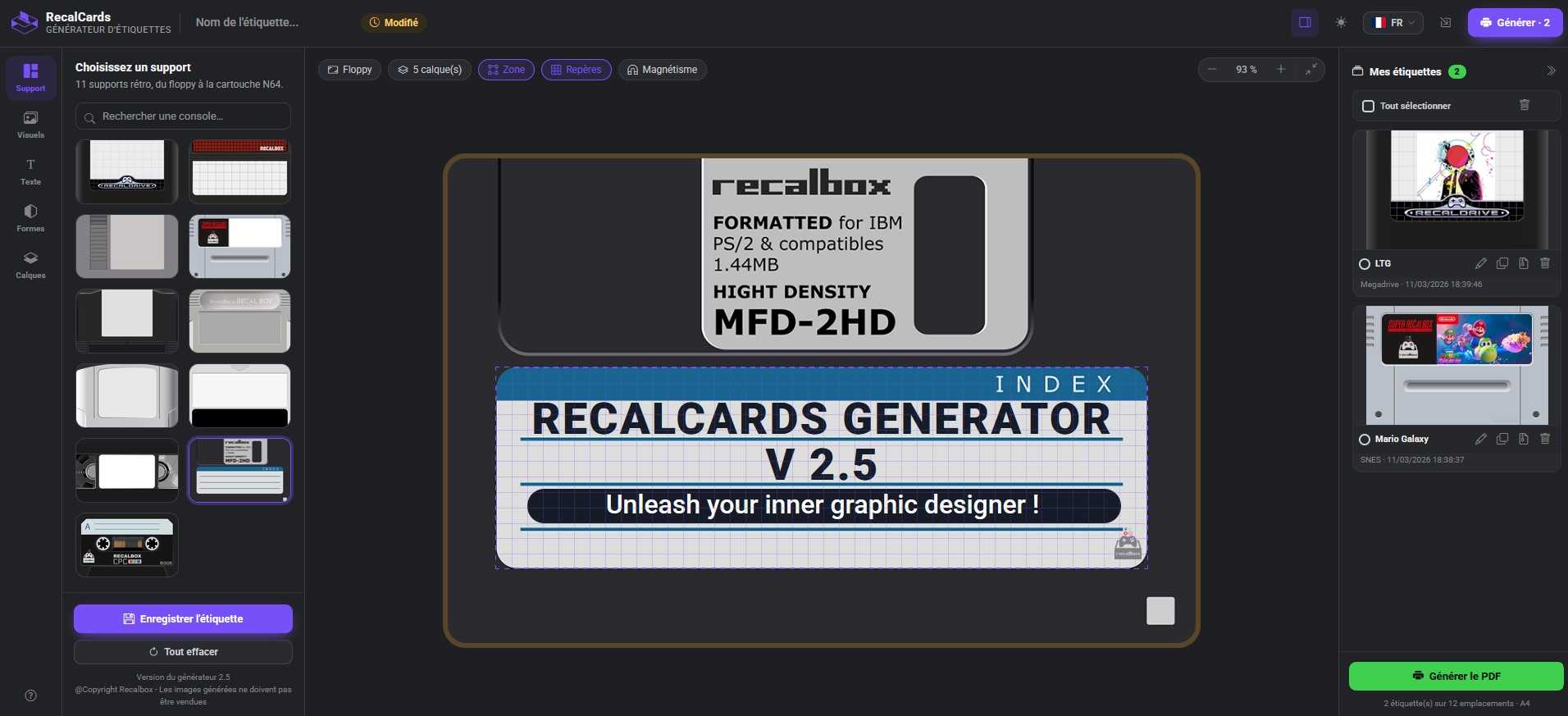Select the 'V 2.5' text on the label
The width and height of the screenshot is (1568, 716).
click(821, 464)
